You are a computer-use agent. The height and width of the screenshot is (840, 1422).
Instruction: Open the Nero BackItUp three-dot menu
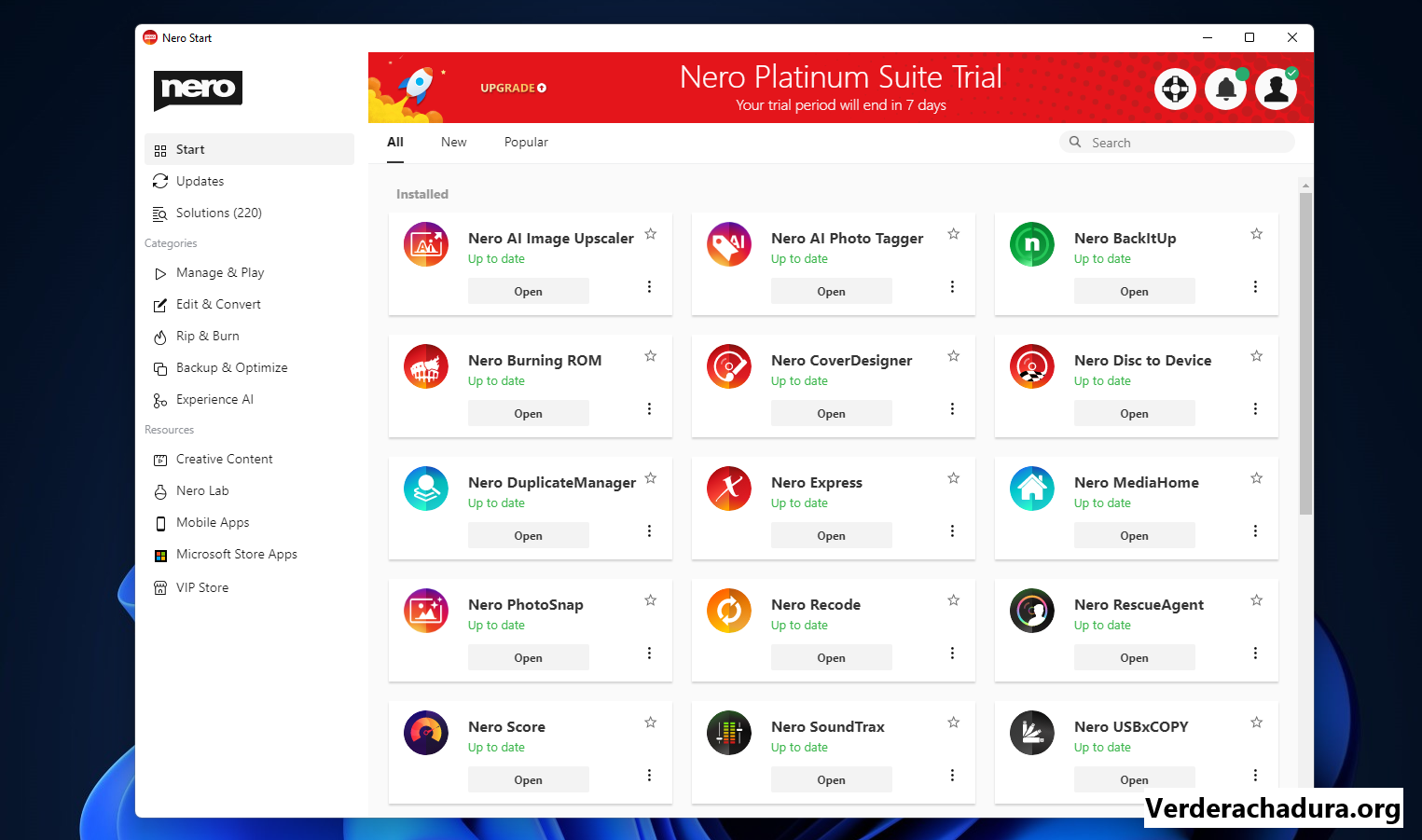tap(1256, 286)
